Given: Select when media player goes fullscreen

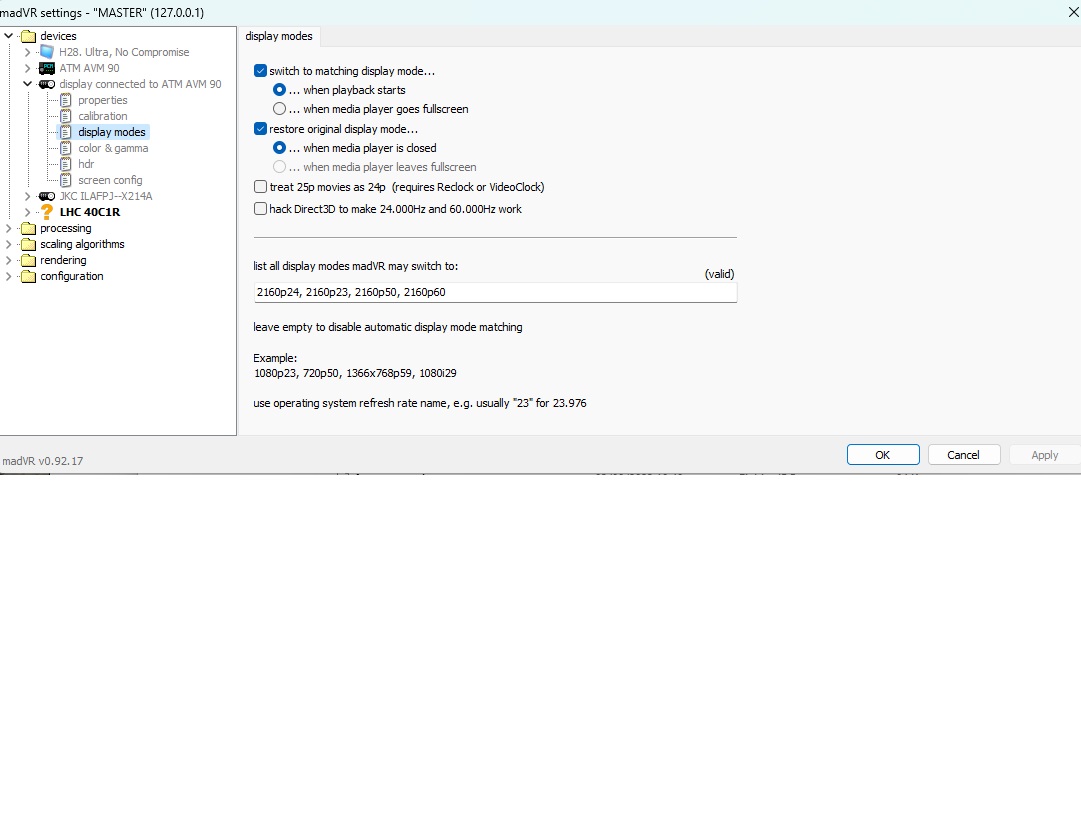Looking at the screenshot, I should (279, 109).
